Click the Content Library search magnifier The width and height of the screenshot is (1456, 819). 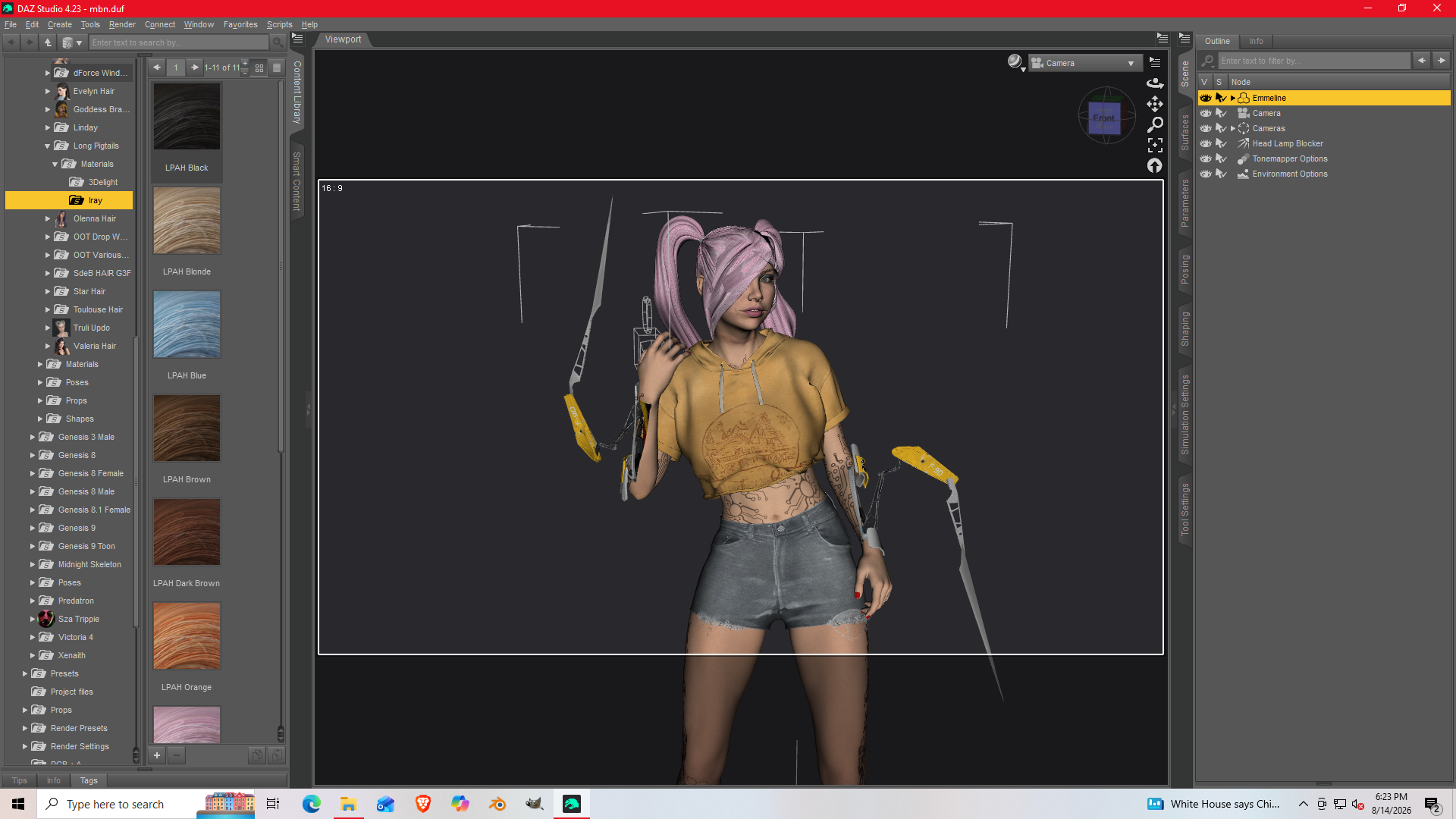pyautogui.click(x=278, y=42)
